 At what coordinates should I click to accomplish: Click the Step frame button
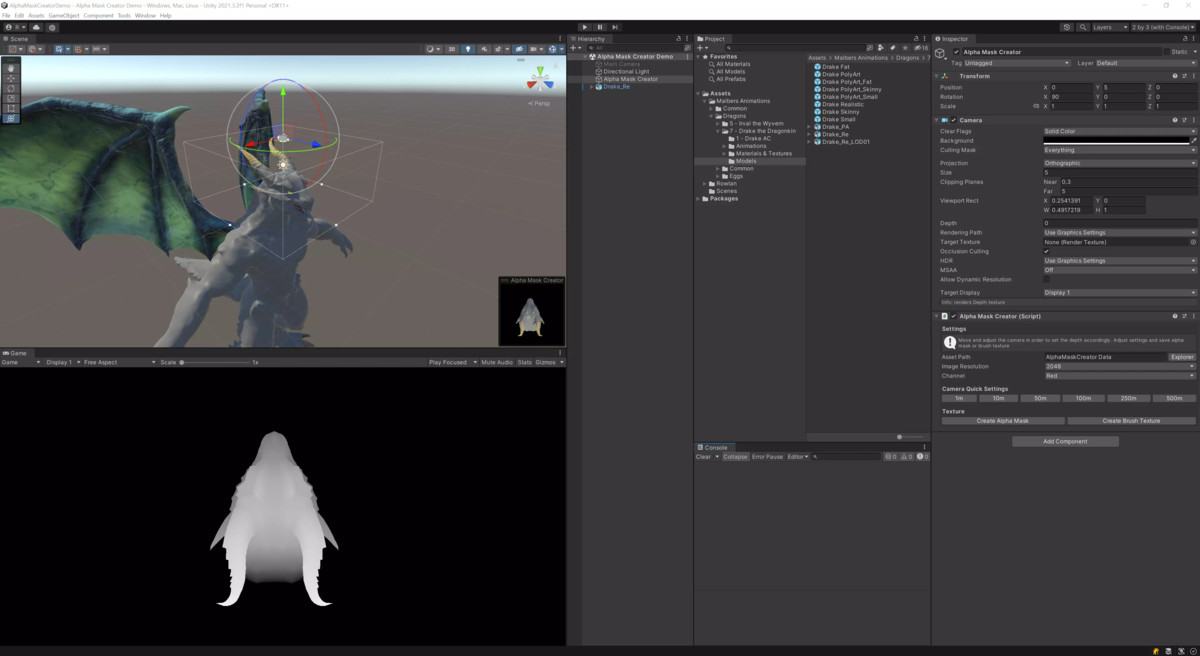click(615, 27)
